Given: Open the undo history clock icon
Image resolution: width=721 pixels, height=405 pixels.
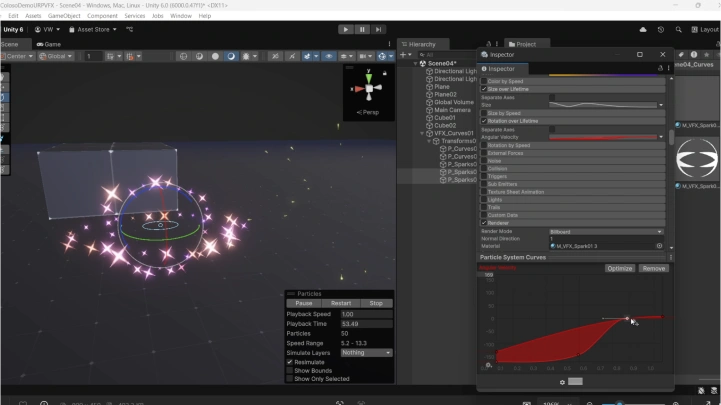Looking at the screenshot, I should click(x=661, y=29).
